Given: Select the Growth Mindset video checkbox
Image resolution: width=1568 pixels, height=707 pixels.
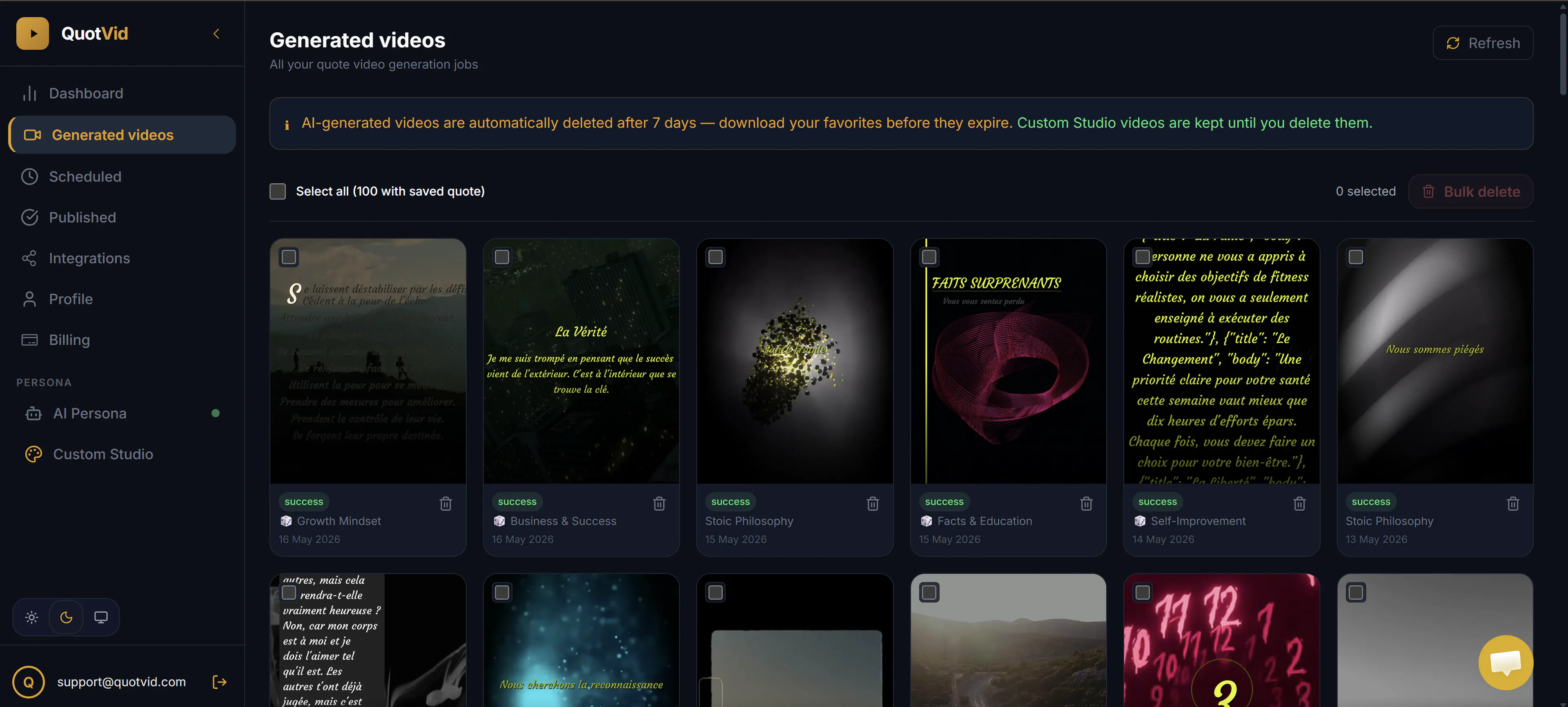Looking at the screenshot, I should tap(289, 257).
